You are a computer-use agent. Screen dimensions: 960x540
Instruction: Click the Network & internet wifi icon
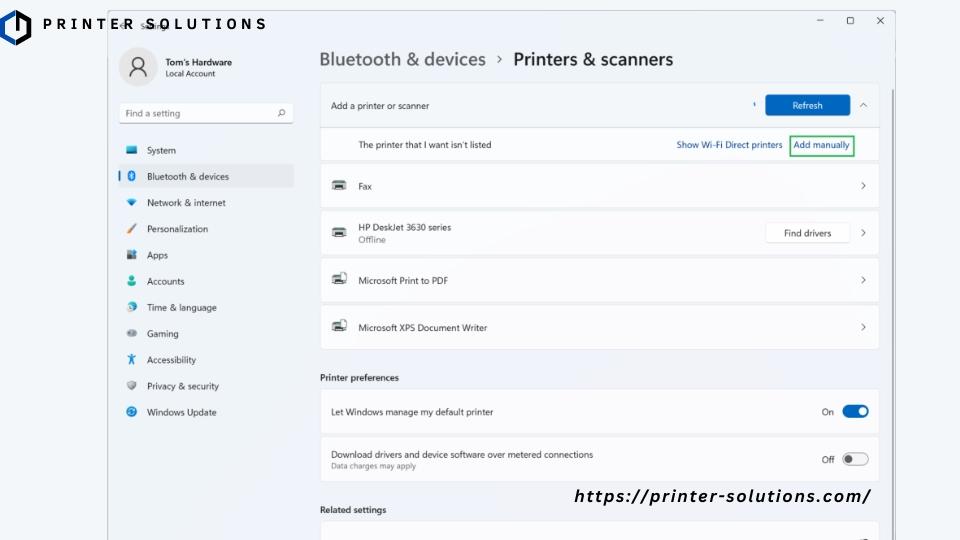click(132, 203)
